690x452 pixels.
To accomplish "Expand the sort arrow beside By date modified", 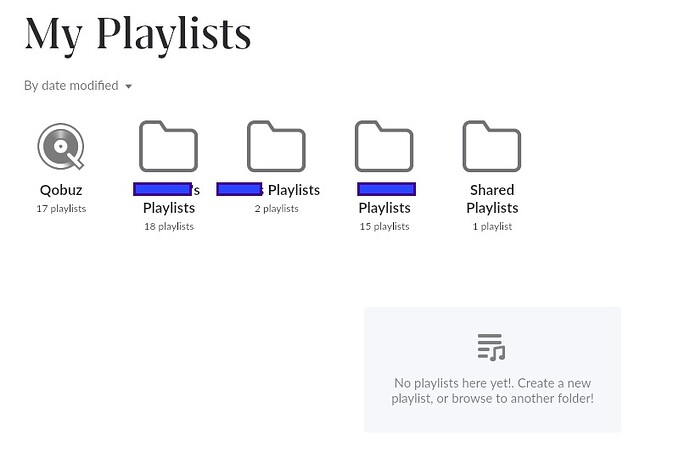I will (x=128, y=86).
